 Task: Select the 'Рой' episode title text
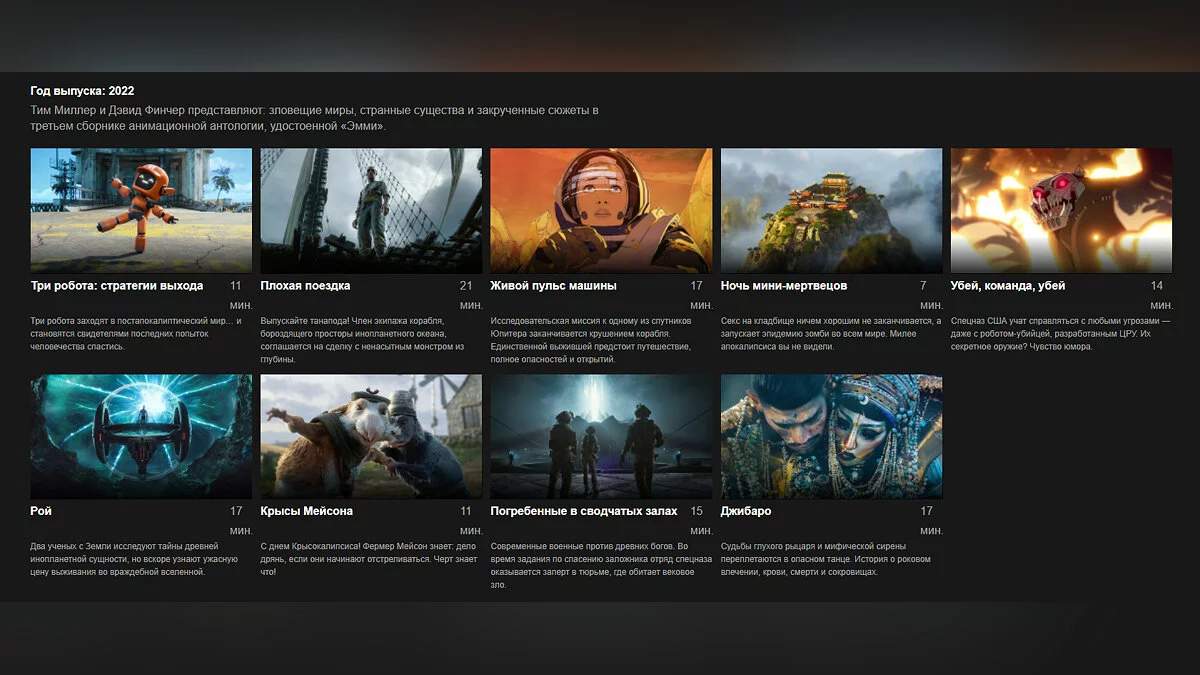[41, 511]
